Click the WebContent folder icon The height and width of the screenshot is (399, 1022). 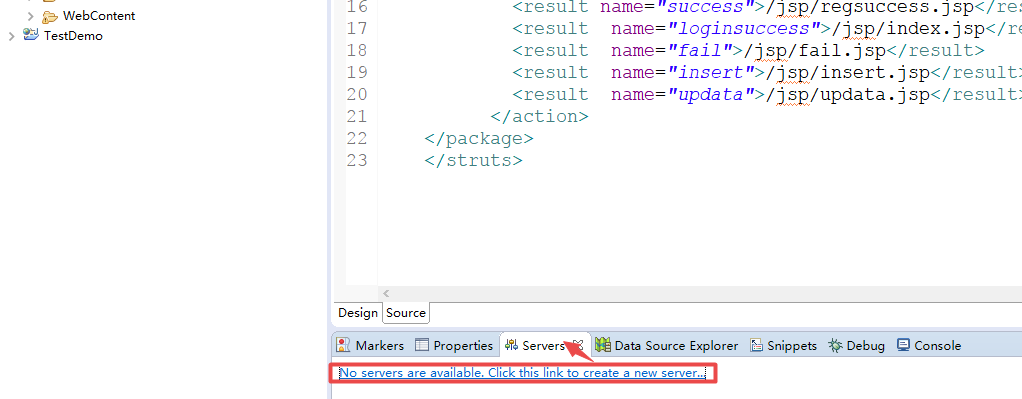tap(50, 16)
